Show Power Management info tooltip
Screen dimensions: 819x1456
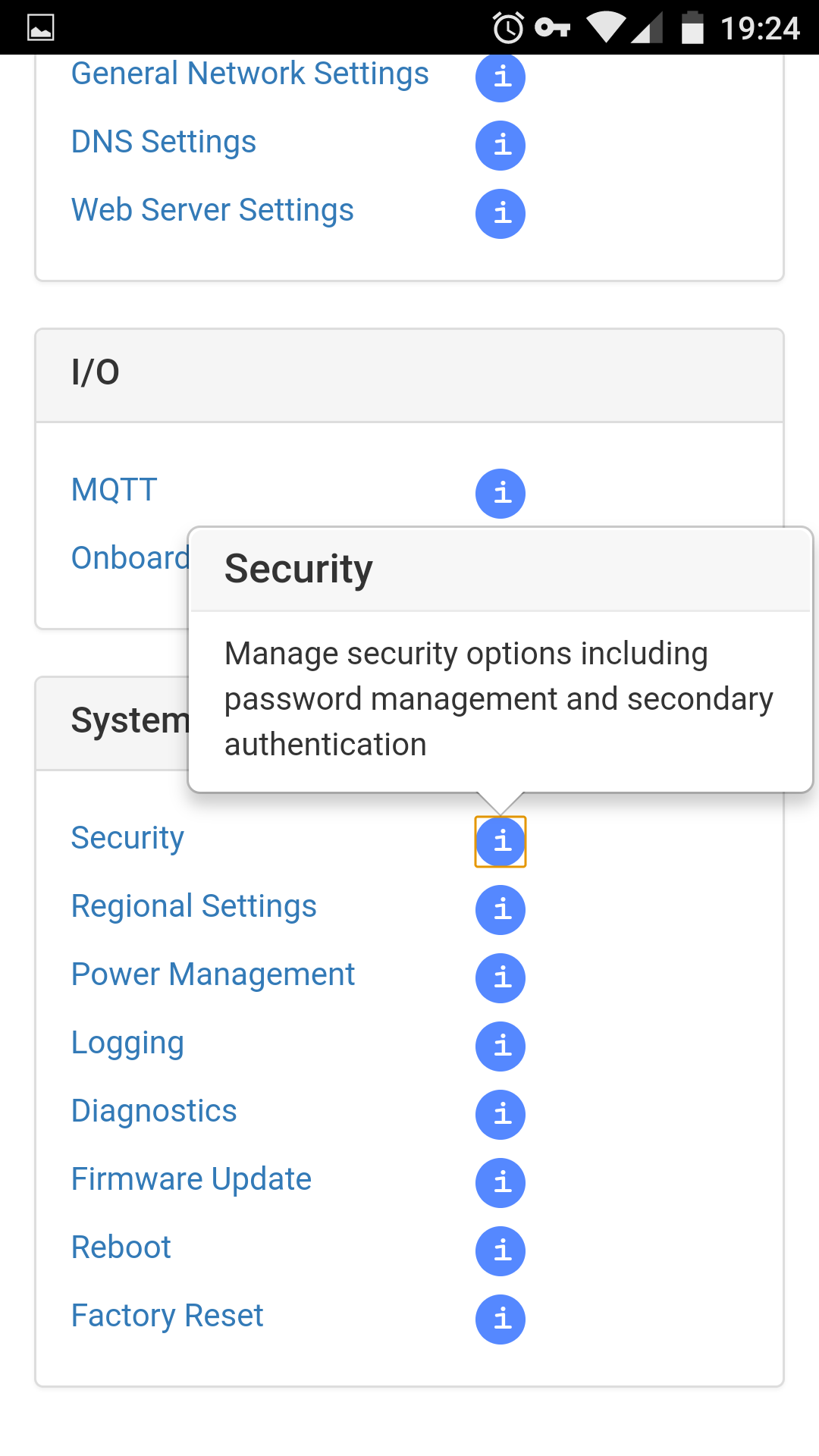pos(500,977)
